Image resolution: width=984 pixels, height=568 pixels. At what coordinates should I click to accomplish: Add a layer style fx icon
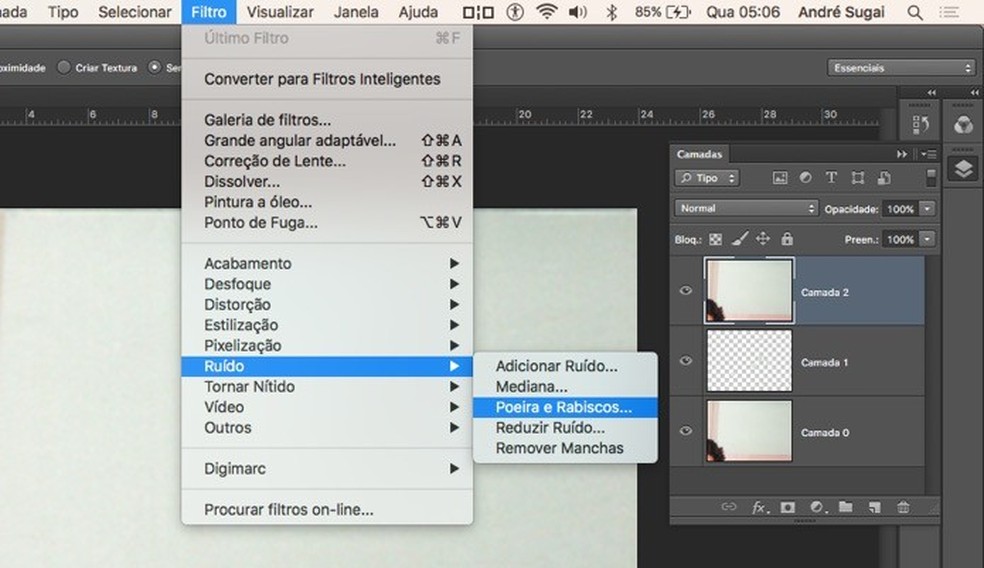coord(759,507)
